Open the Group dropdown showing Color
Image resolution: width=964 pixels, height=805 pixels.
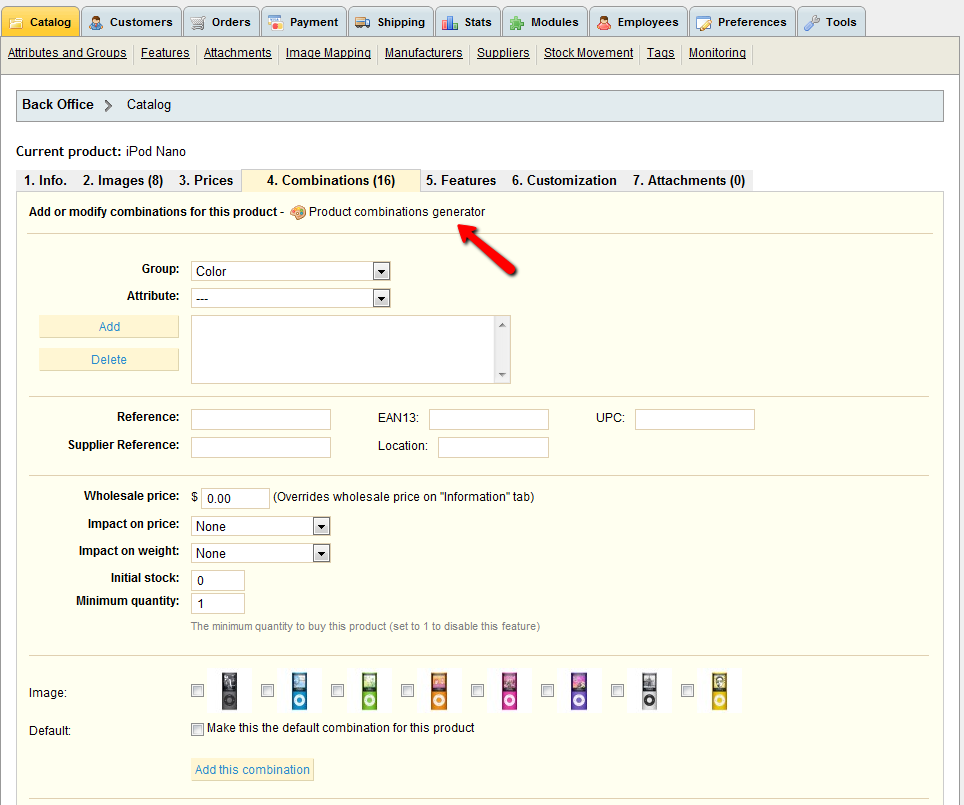point(291,271)
